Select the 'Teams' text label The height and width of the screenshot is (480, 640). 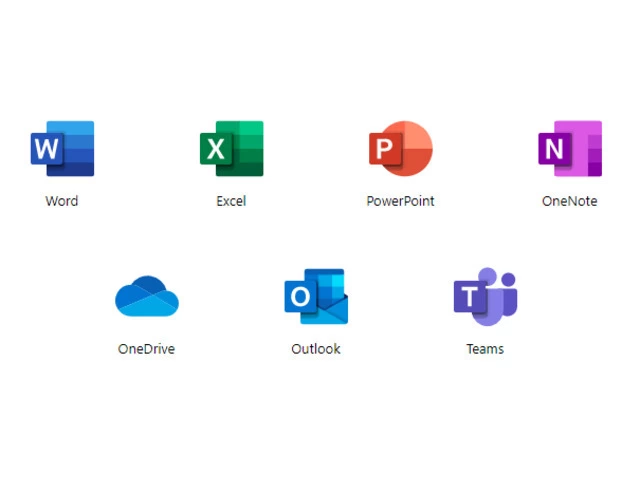coord(485,349)
